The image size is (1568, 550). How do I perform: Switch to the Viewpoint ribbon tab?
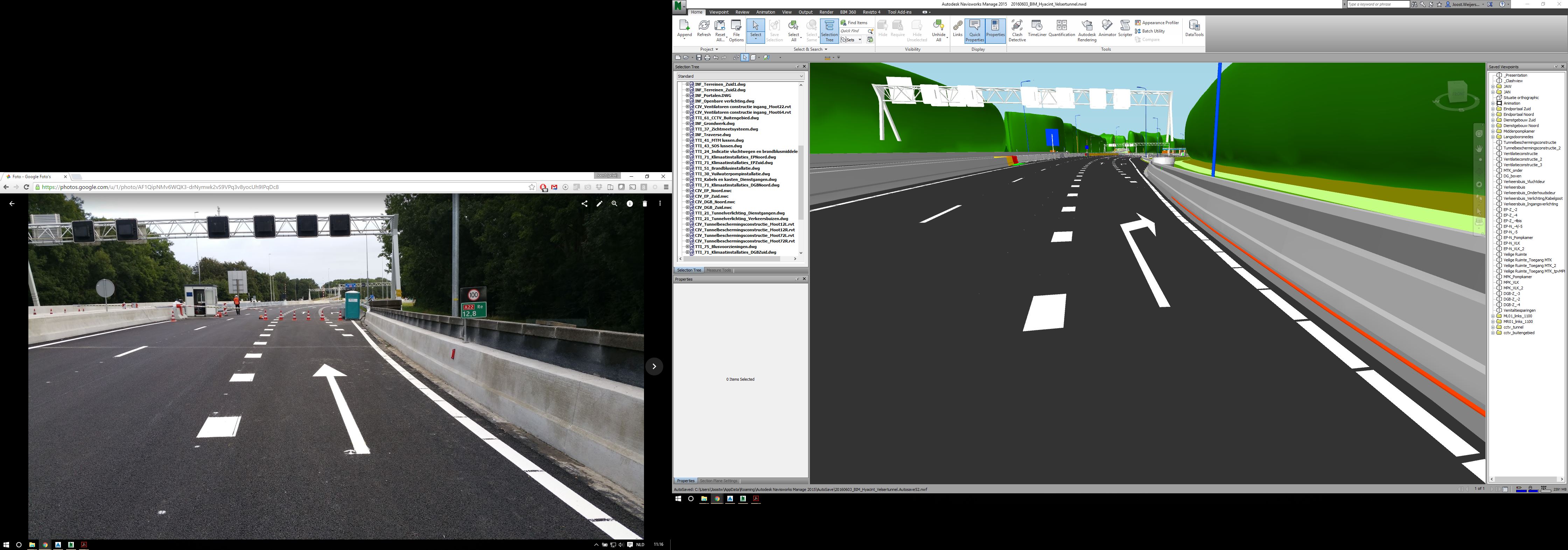tap(718, 12)
